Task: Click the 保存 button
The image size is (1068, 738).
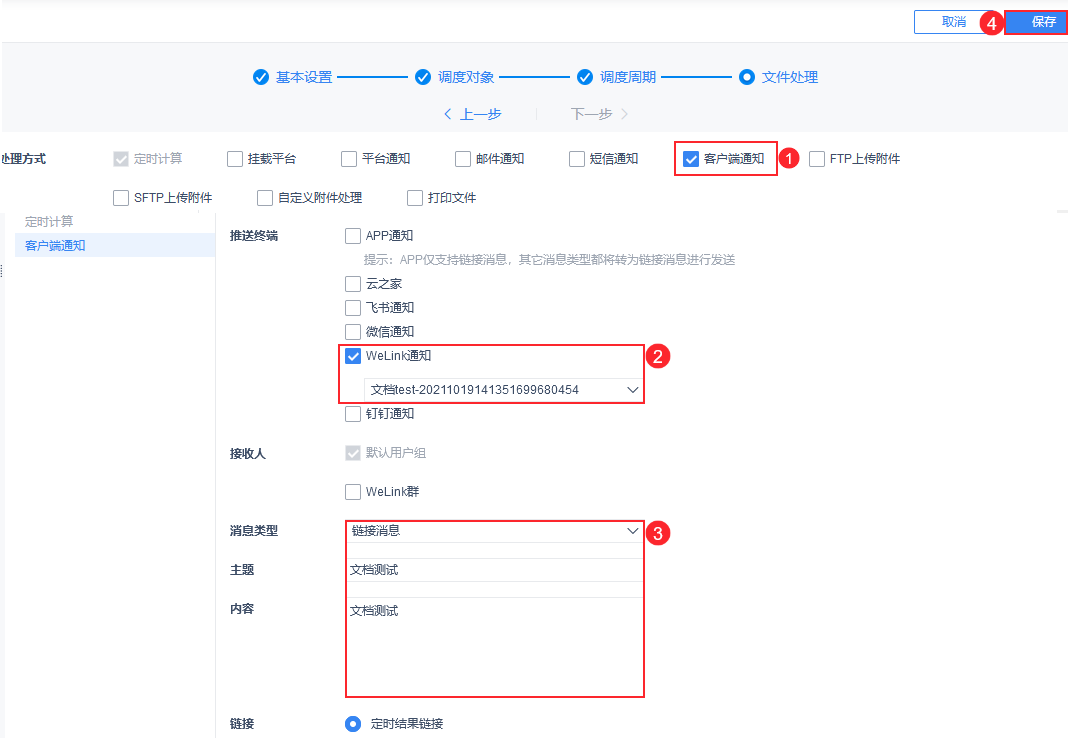Action: point(1036,22)
